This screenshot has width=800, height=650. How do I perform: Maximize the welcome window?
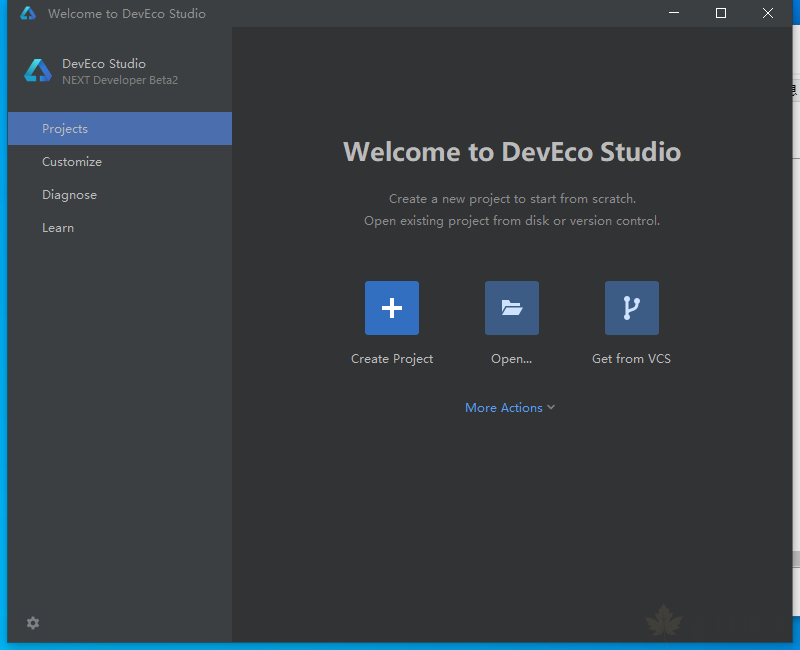[x=721, y=14]
